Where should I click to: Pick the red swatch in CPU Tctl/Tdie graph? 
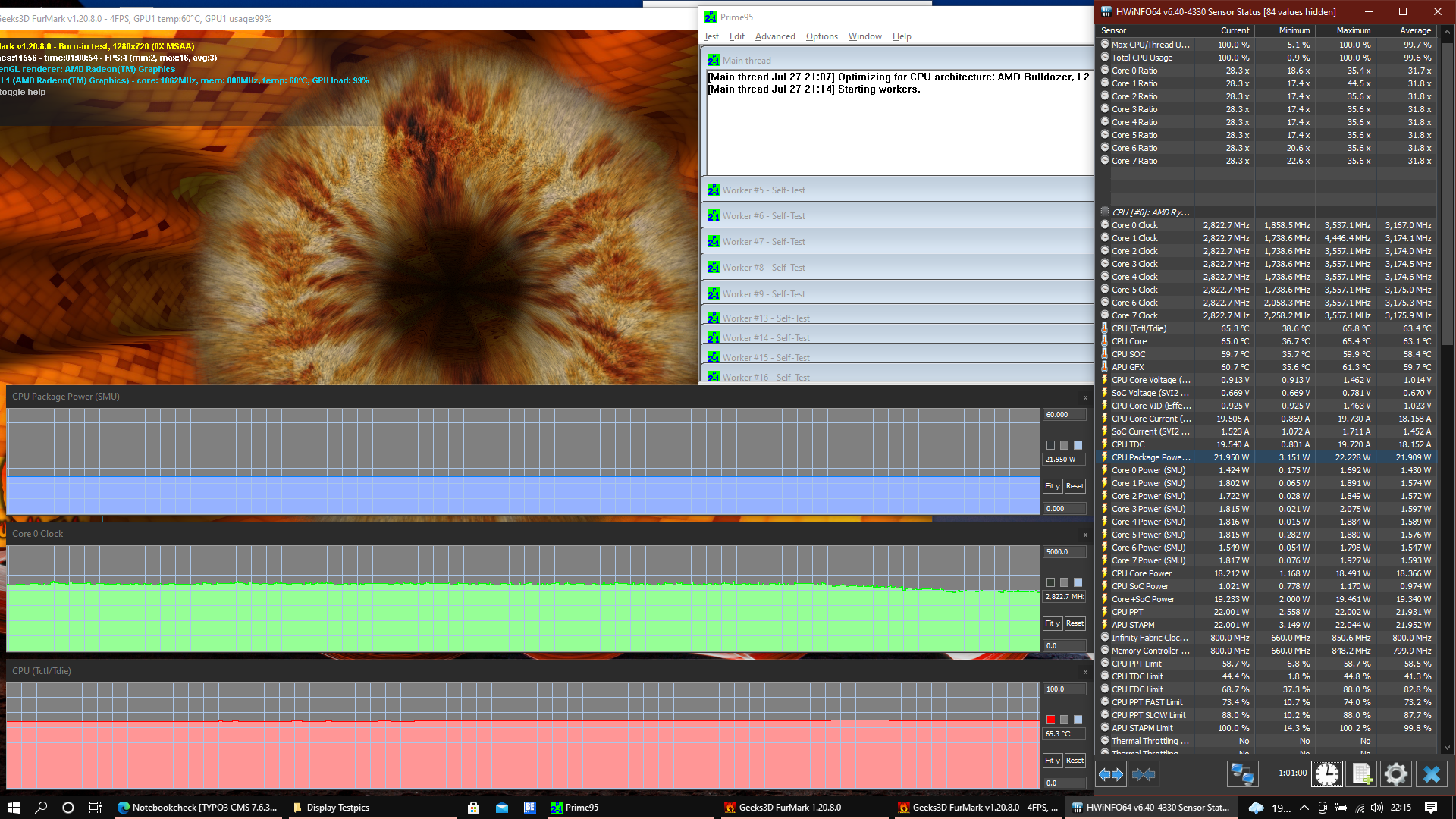point(1050,720)
